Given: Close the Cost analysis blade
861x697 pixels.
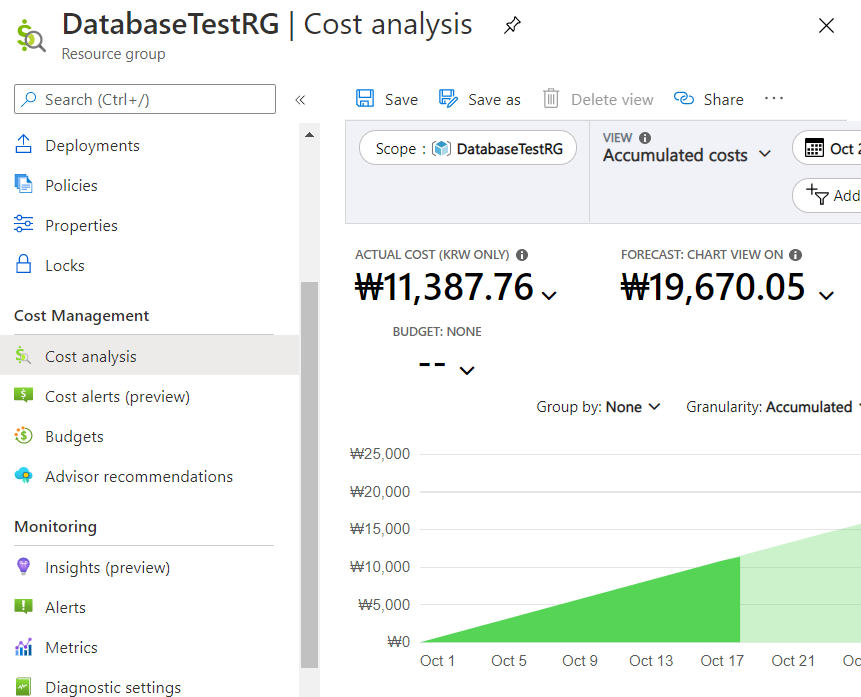Looking at the screenshot, I should (826, 25).
